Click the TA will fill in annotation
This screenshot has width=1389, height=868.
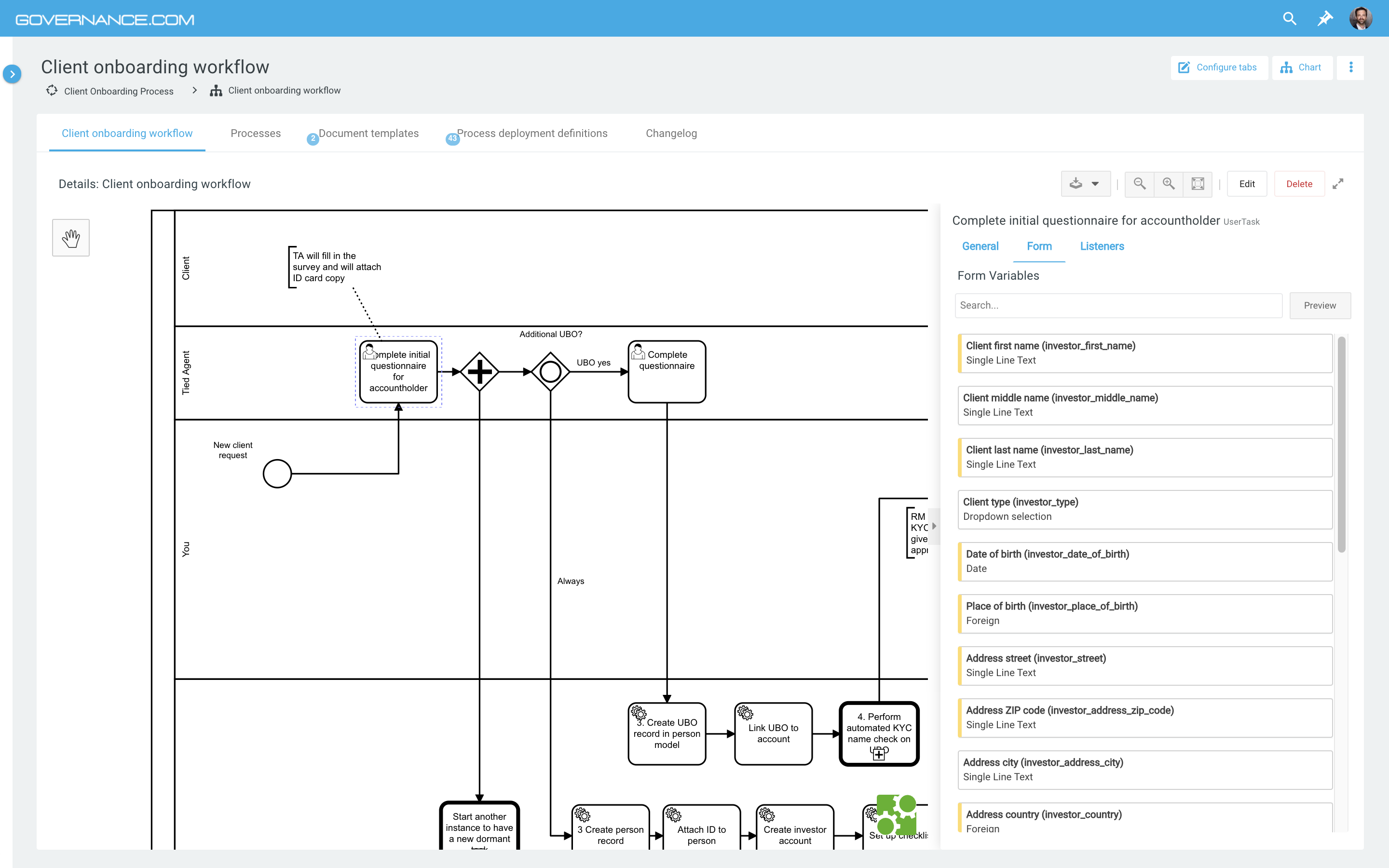(336, 267)
